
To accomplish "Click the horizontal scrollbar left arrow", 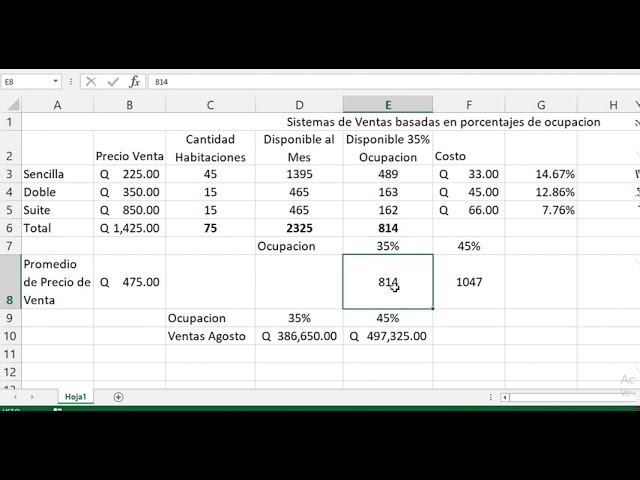I will 505,397.
